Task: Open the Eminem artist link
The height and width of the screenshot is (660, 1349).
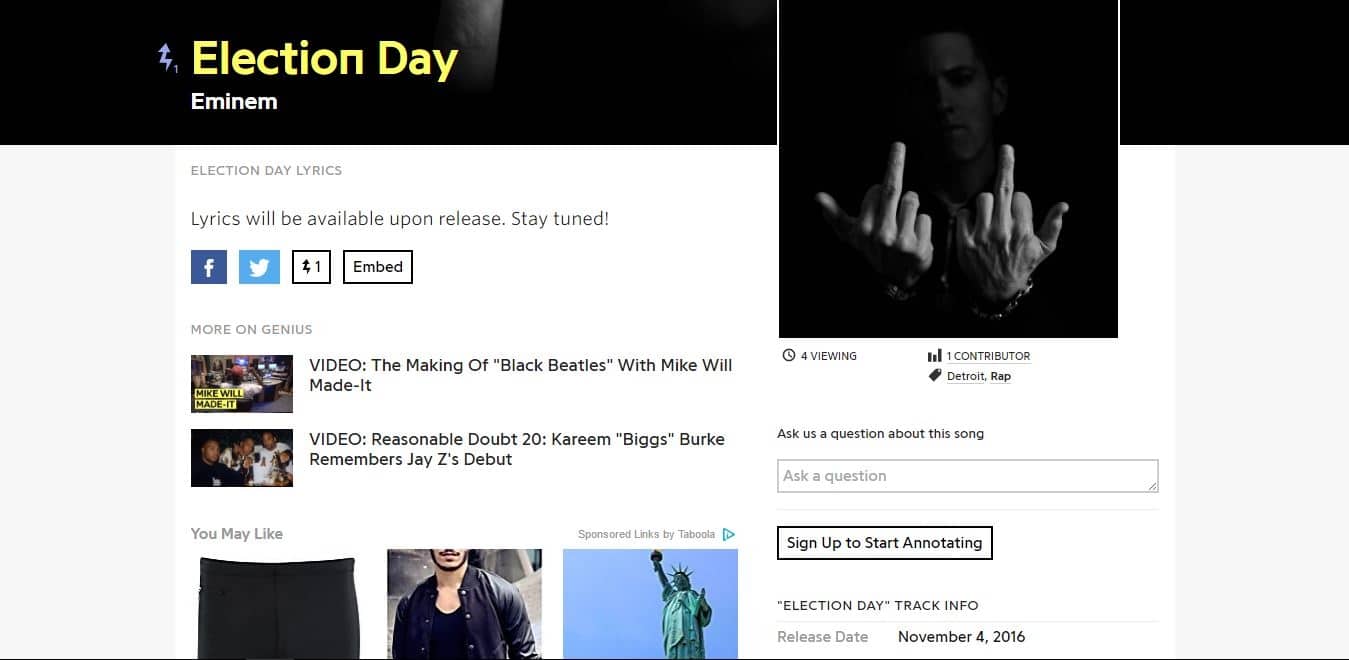Action: click(234, 101)
